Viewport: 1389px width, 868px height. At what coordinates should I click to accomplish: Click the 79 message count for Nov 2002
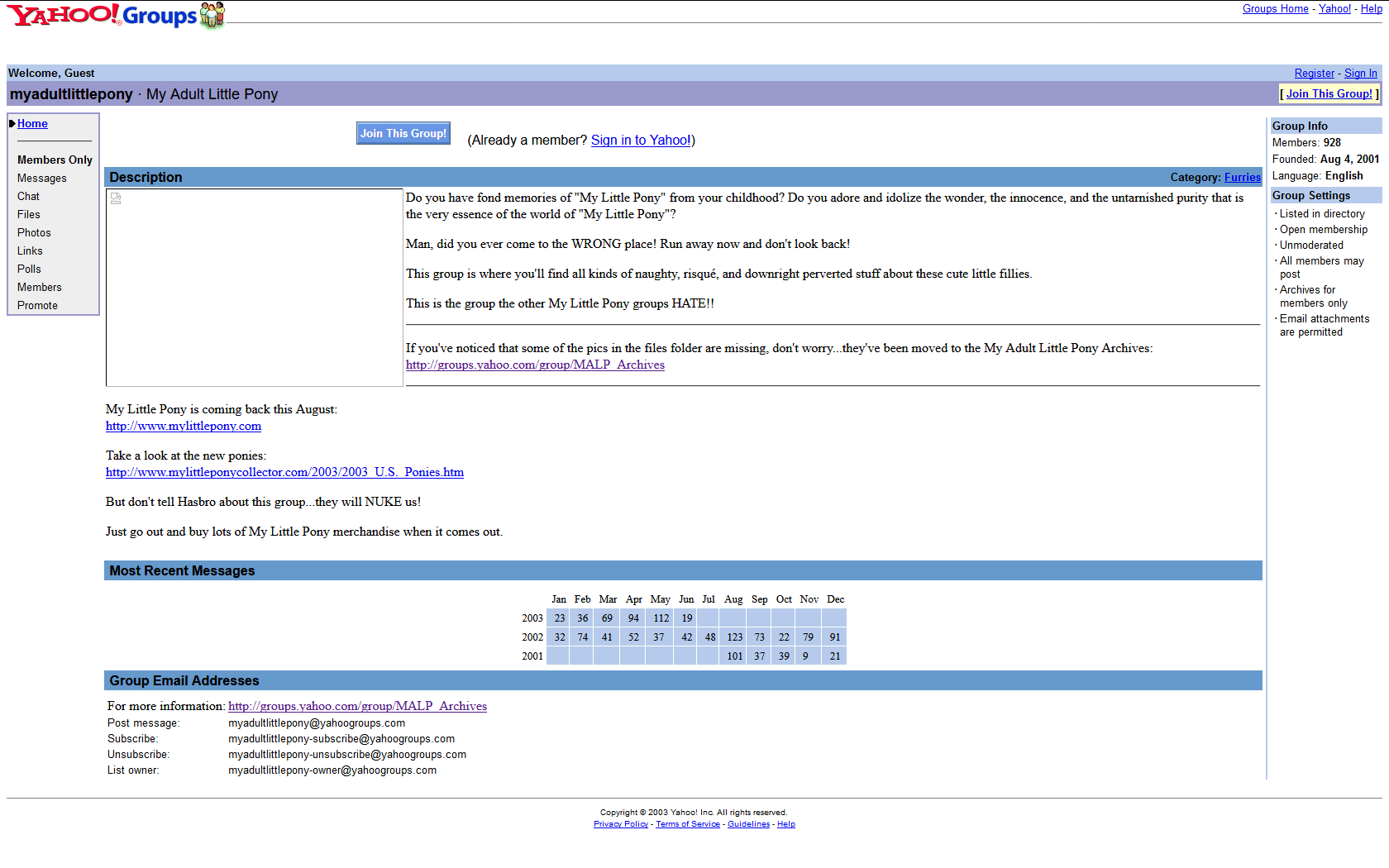809,637
